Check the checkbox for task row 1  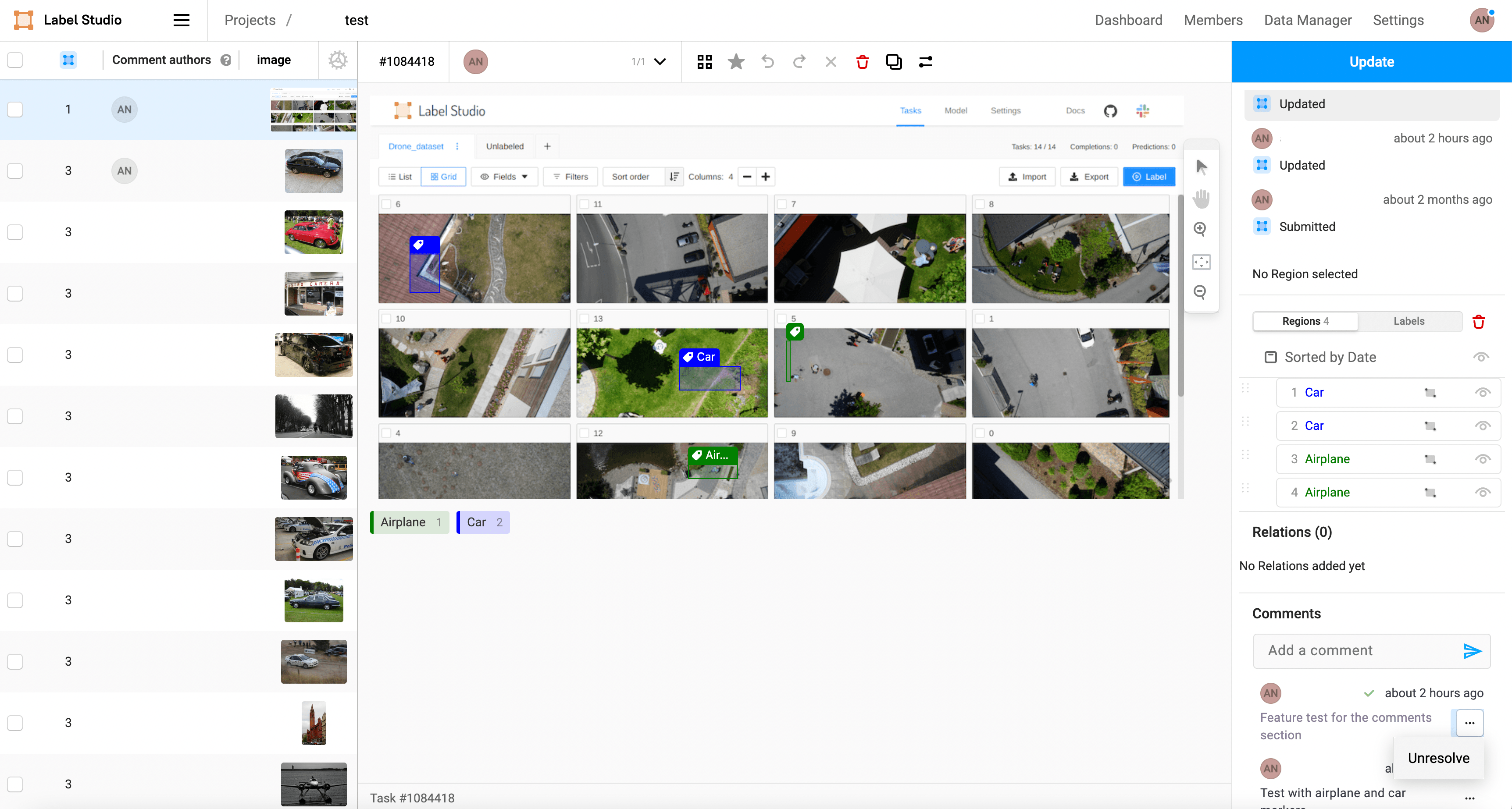pos(15,110)
